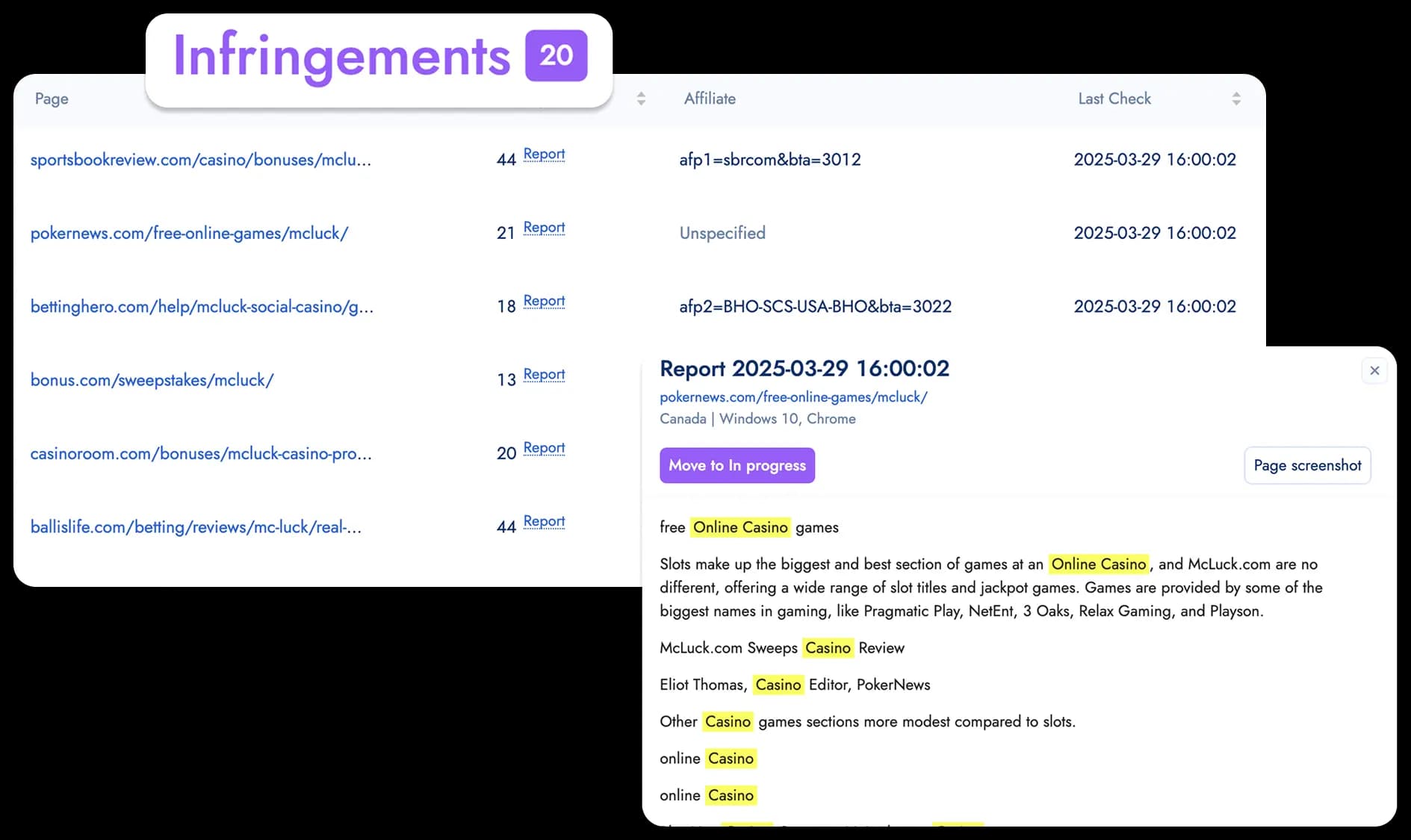
Task: Click highlighted Casino after Eliot Thomas
Action: pyautogui.click(x=778, y=685)
